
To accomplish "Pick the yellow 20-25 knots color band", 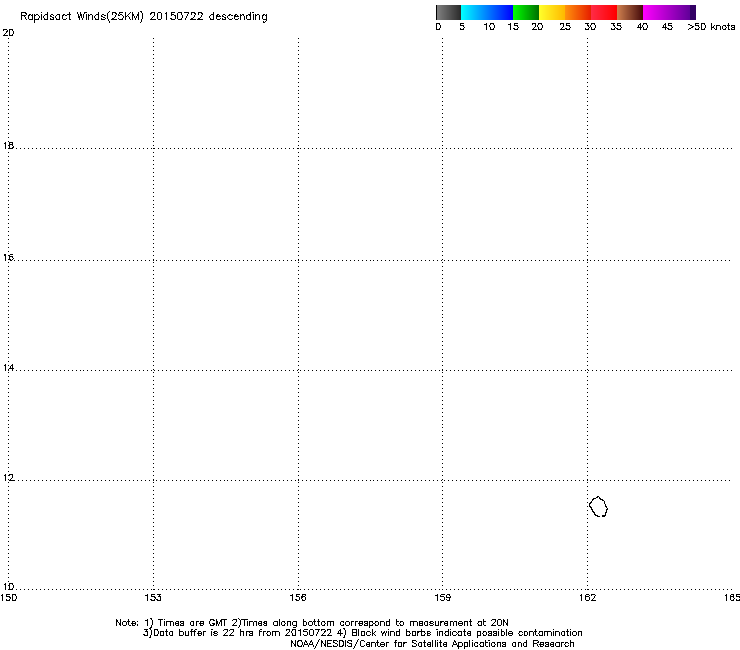I will coord(552,12).
